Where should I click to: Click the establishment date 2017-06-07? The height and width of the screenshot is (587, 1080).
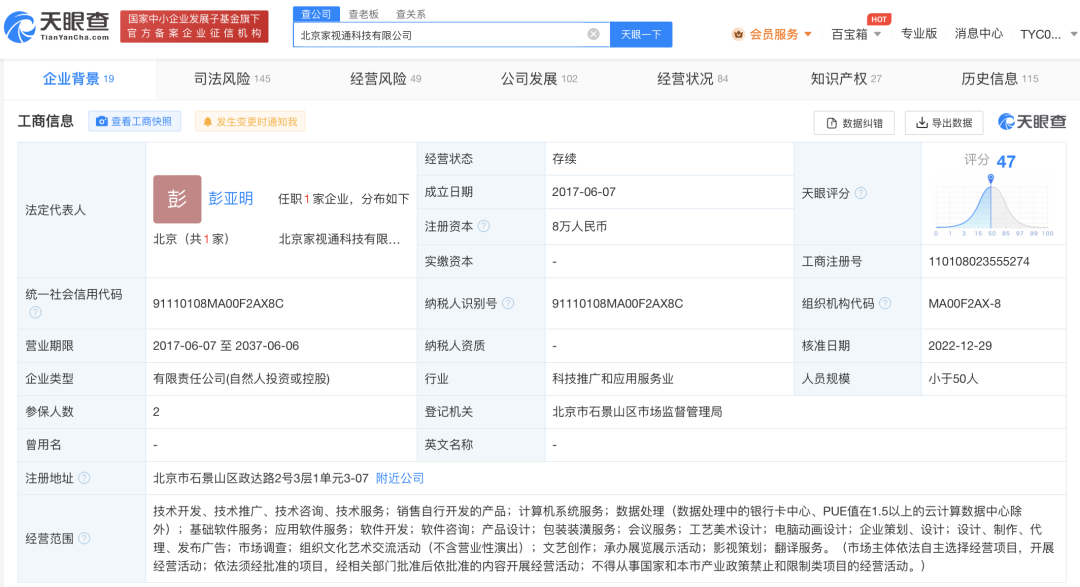click(x=583, y=192)
